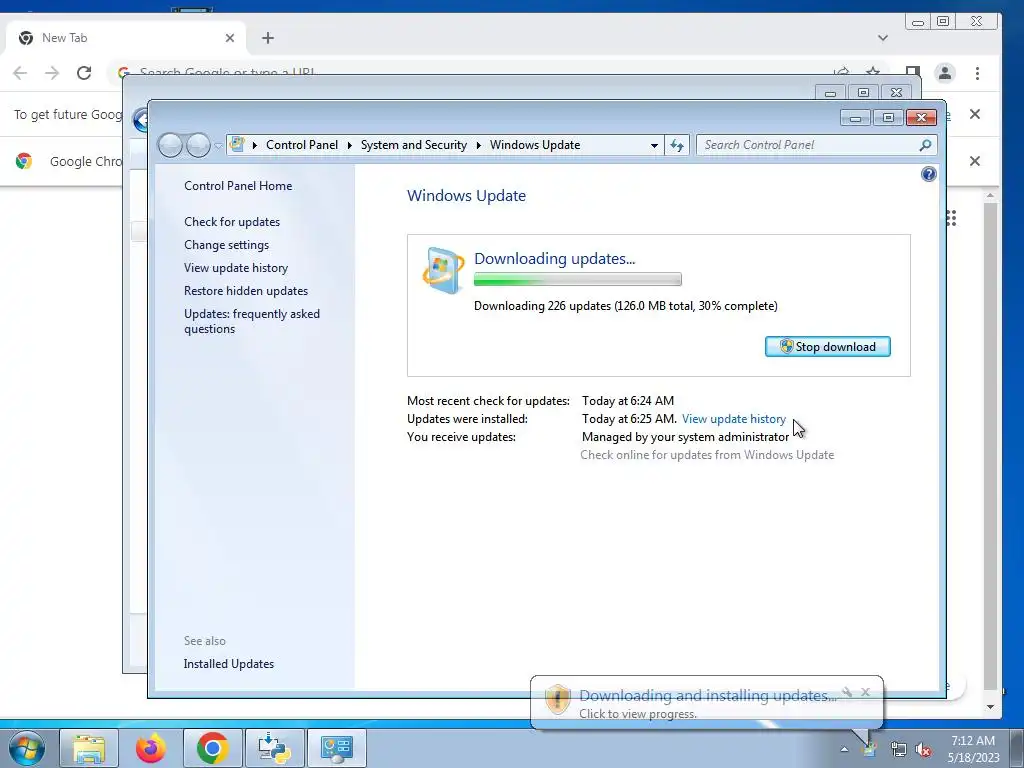Image resolution: width=1024 pixels, height=768 pixels.
Task: Go to the System and Security breadcrumb
Action: pos(414,145)
